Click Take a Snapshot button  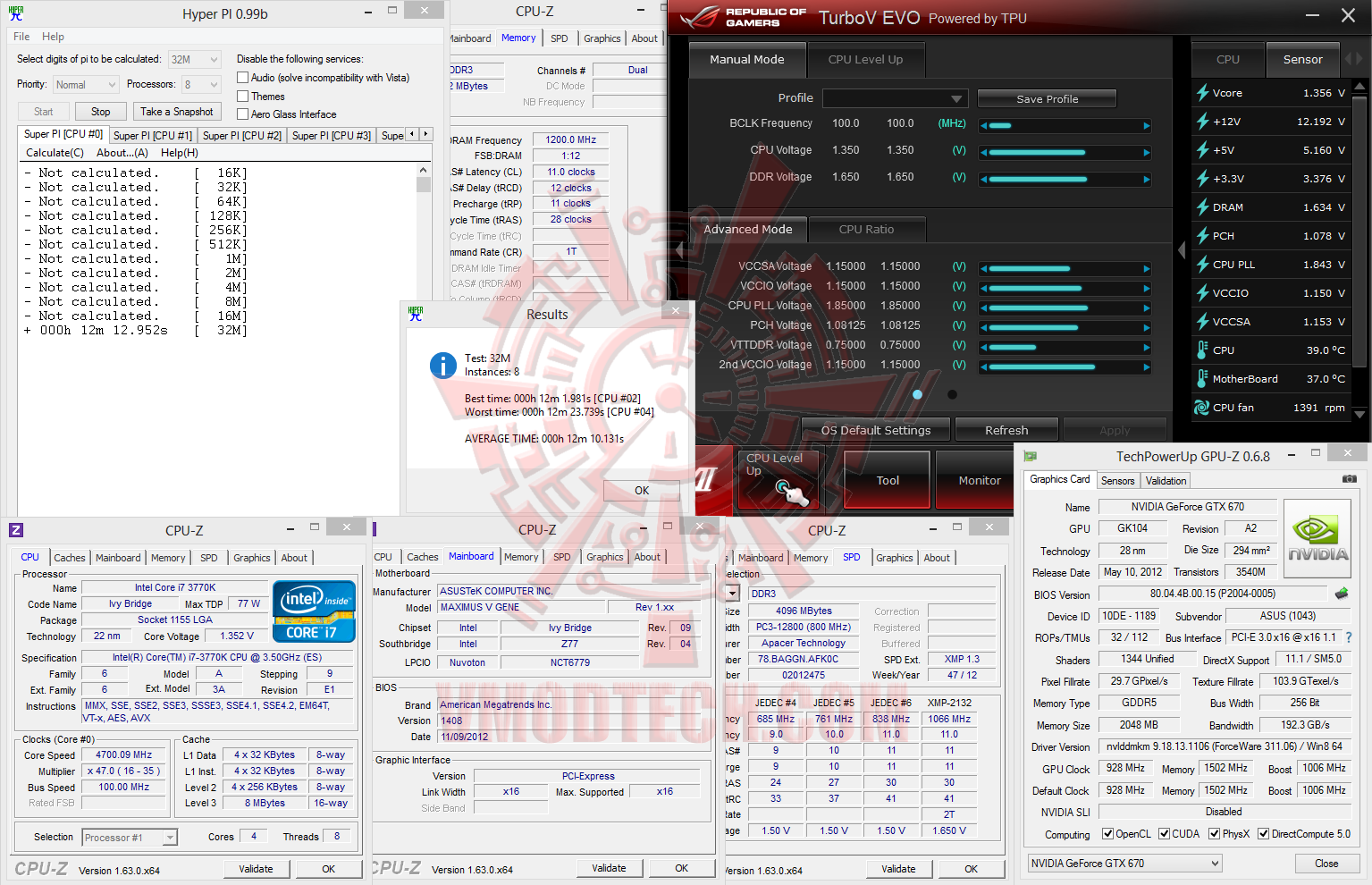177,112
